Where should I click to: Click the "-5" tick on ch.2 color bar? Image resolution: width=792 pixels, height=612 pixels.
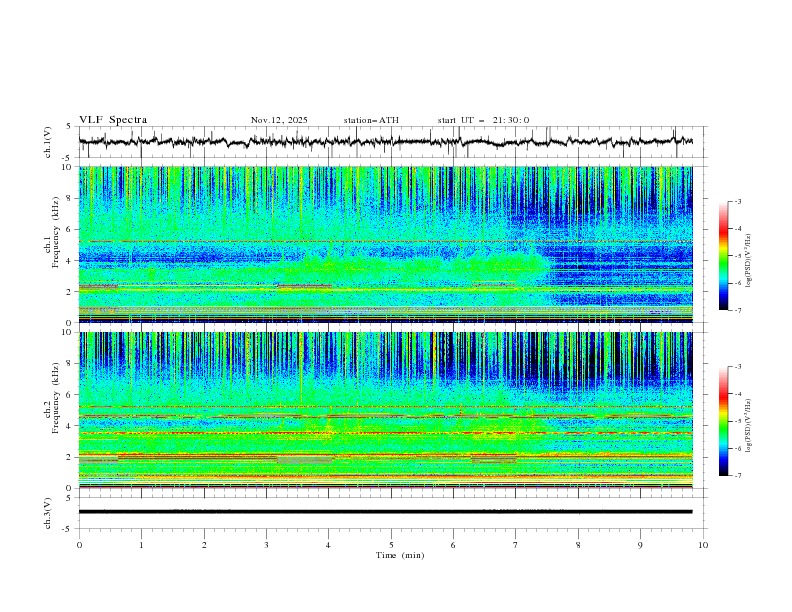(737, 421)
